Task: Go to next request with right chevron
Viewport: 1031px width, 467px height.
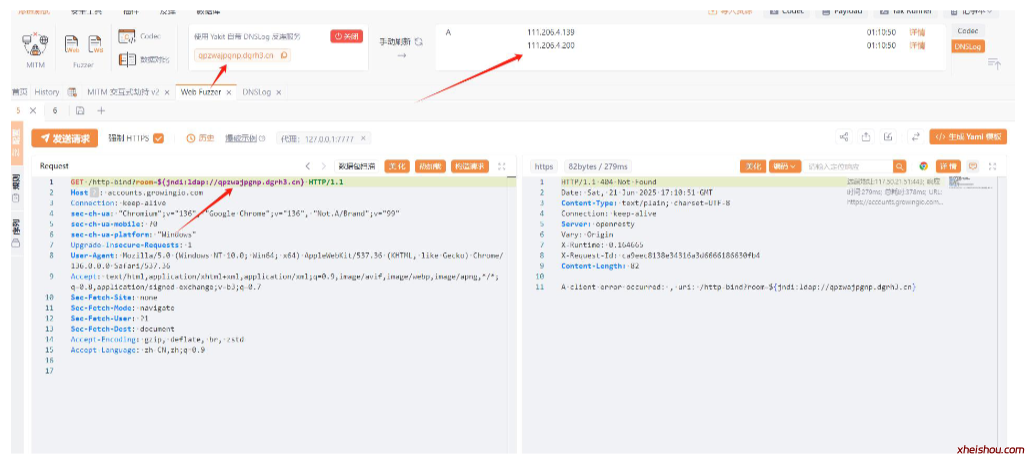Action: [323, 166]
